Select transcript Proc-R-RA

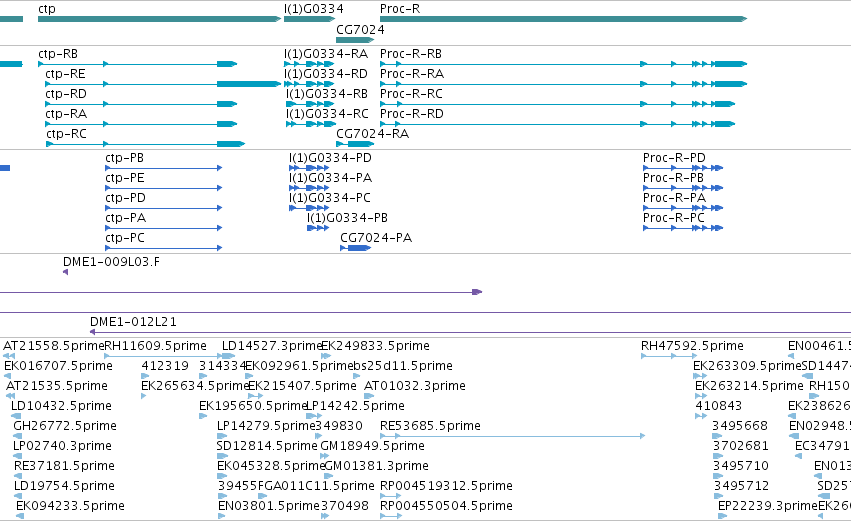[x=412, y=74]
